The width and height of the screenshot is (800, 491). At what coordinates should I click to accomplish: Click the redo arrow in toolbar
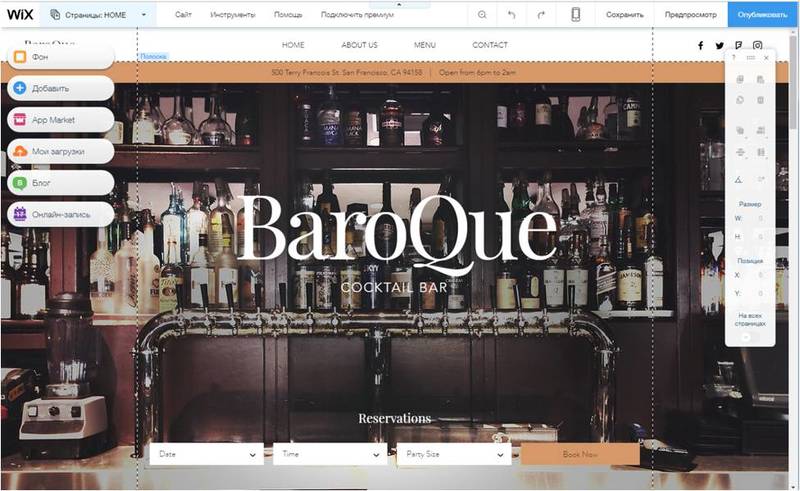[541, 15]
